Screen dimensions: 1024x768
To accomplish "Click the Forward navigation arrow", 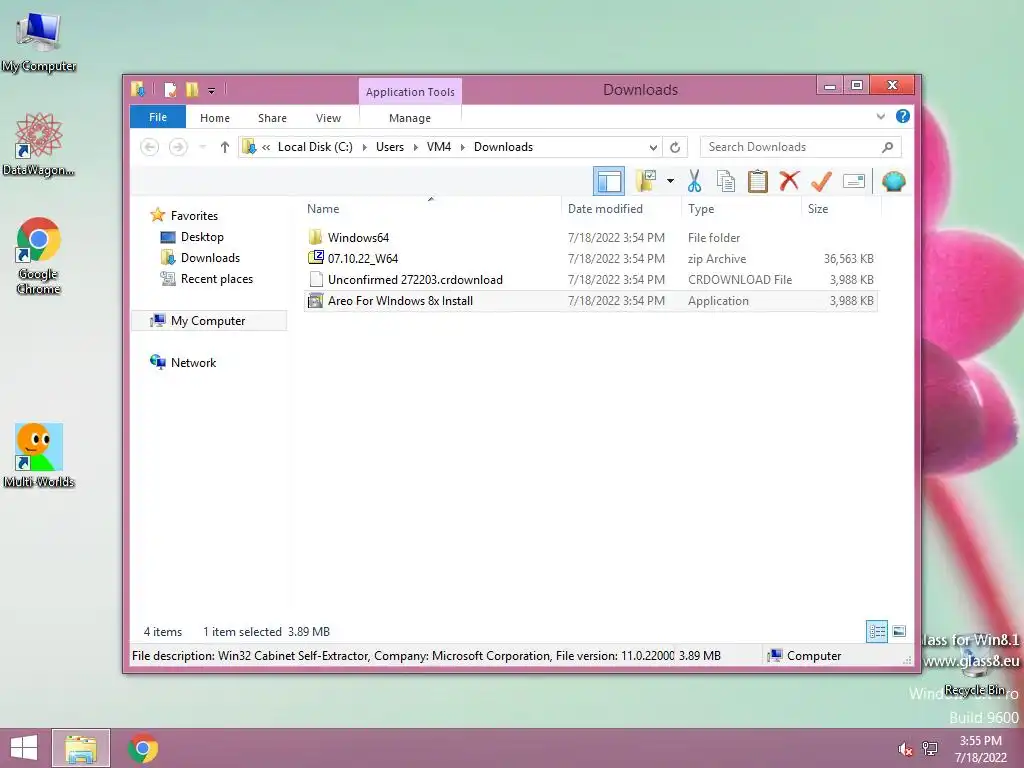I will [178, 147].
